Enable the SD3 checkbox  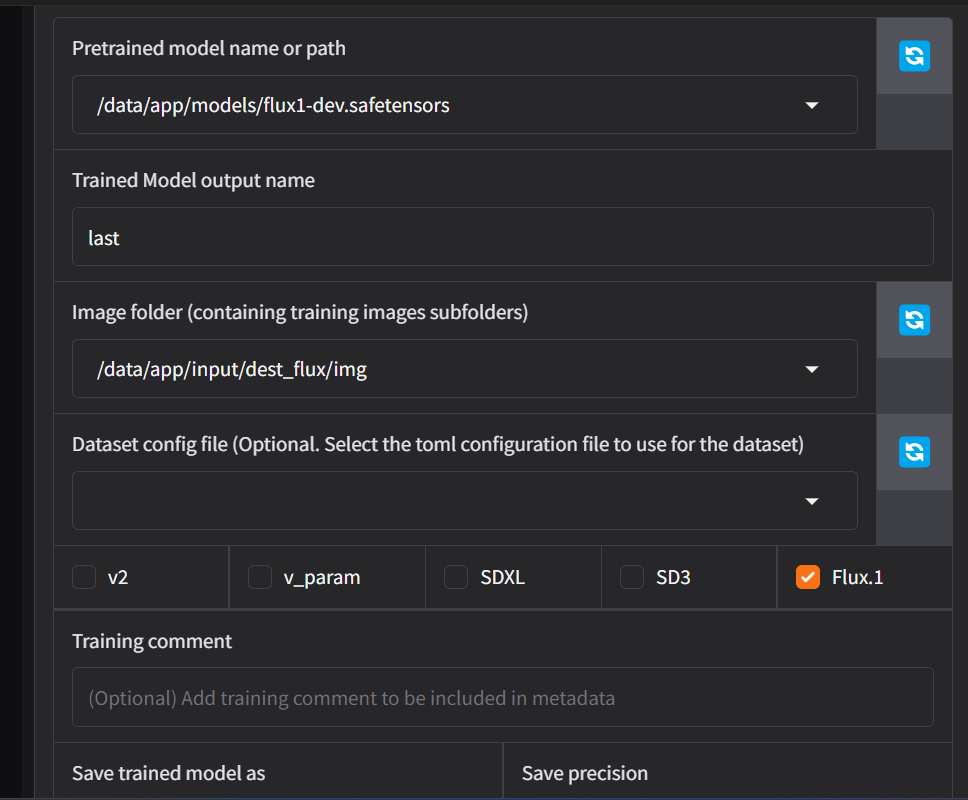[632, 577]
